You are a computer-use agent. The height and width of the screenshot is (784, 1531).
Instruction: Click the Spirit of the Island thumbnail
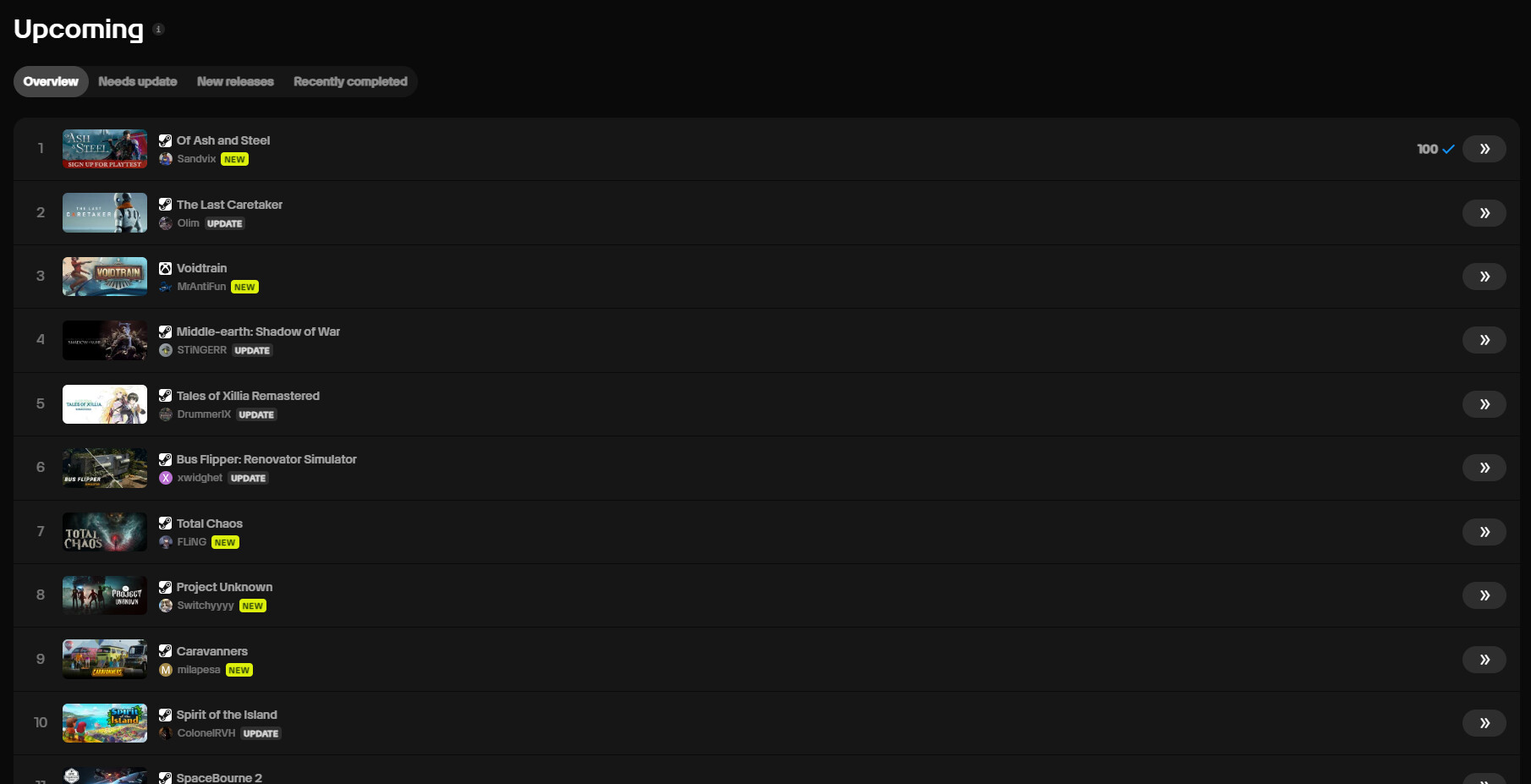coord(105,723)
